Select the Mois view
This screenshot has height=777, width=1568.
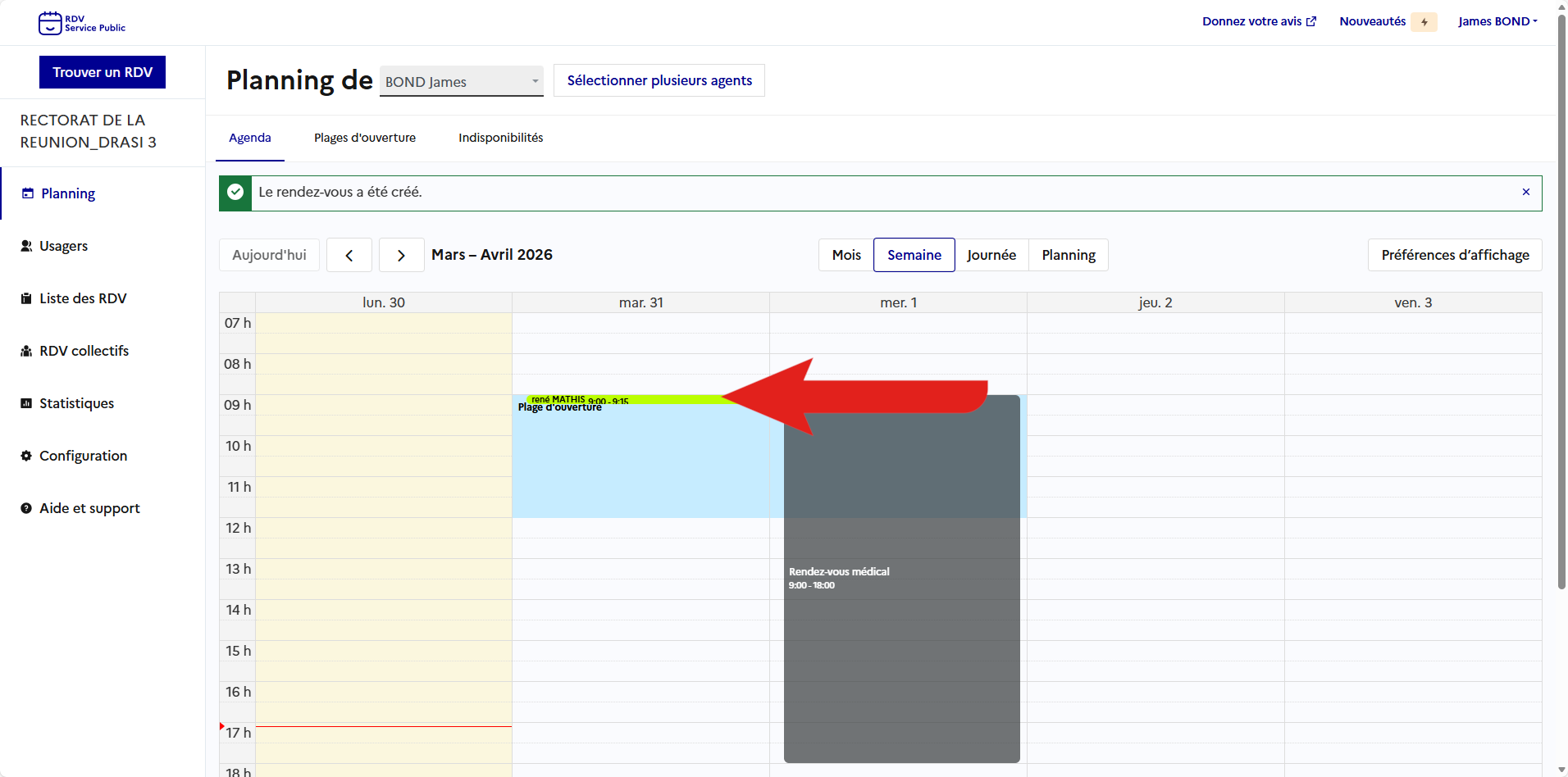[846, 255]
